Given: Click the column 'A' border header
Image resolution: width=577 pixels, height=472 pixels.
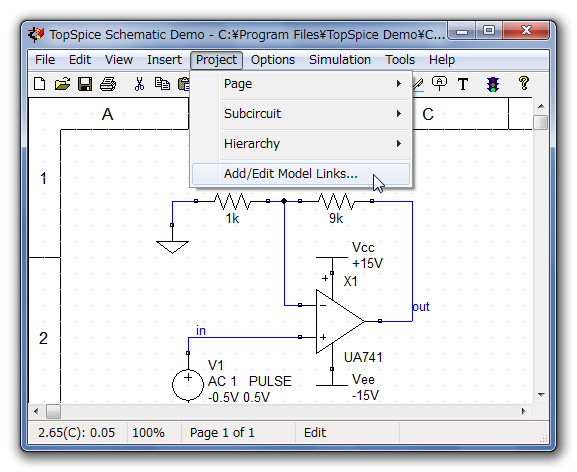Looking at the screenshot, I should point(107,114).
